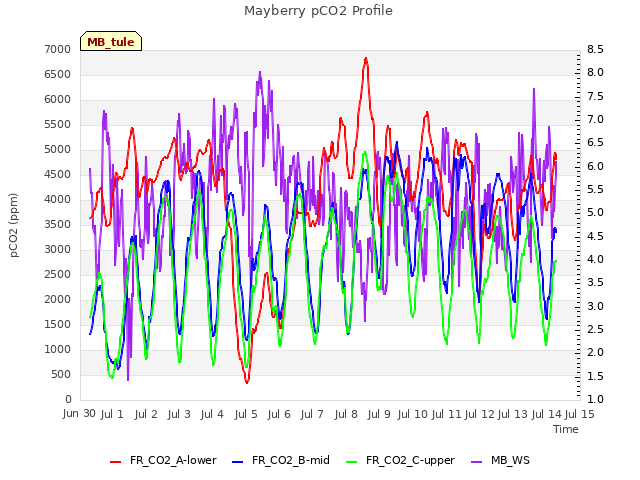640x480 pixels.
Task: Click the MB_tule site label box
Action: pyautogui.click(x=111, y=41)
